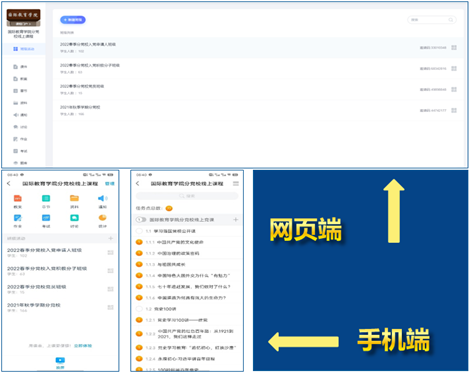
Task: Open chapter 1.2.3 in the course outline
Action: [x=187, y=348]
